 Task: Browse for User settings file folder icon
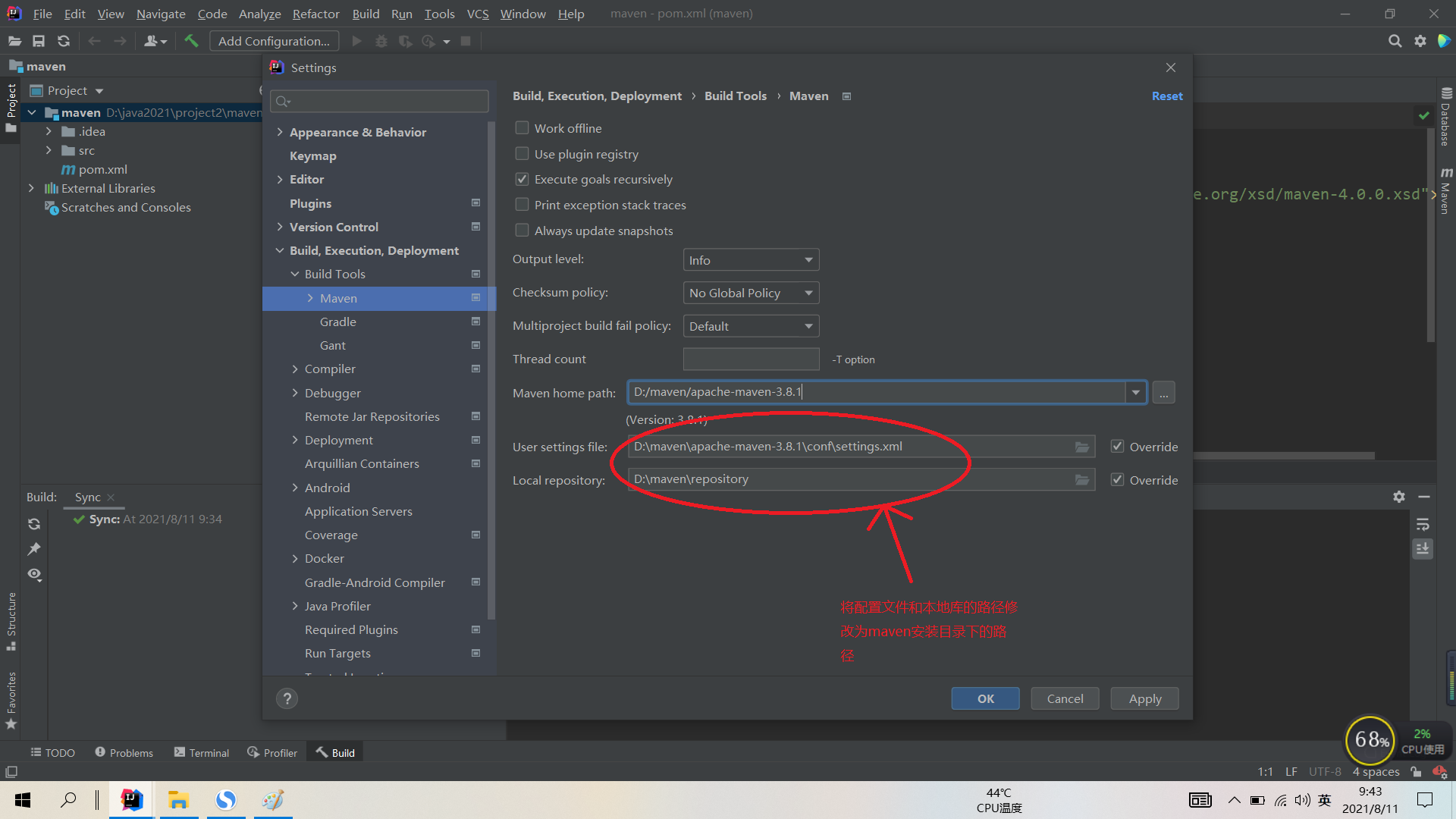(1082, 447)
